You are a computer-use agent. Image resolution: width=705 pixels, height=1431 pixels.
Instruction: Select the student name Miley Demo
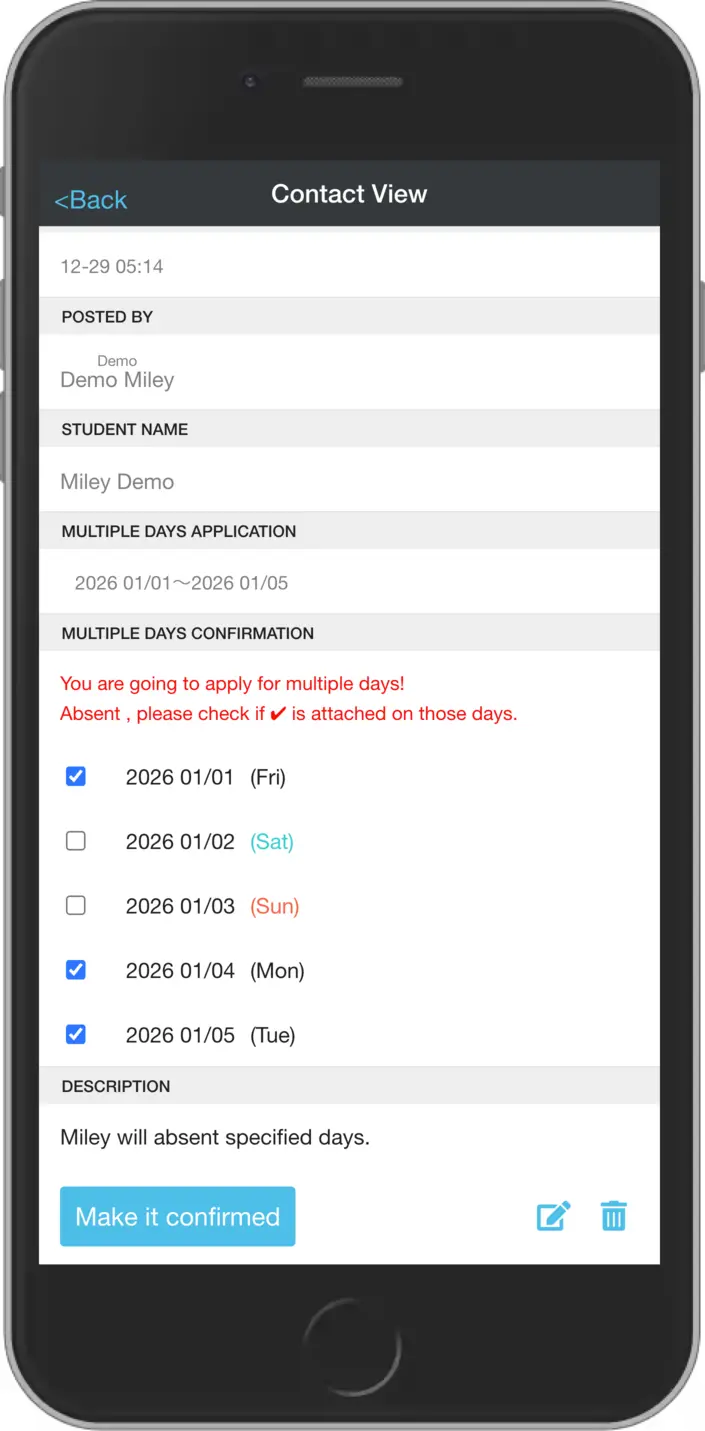(116, 481)
